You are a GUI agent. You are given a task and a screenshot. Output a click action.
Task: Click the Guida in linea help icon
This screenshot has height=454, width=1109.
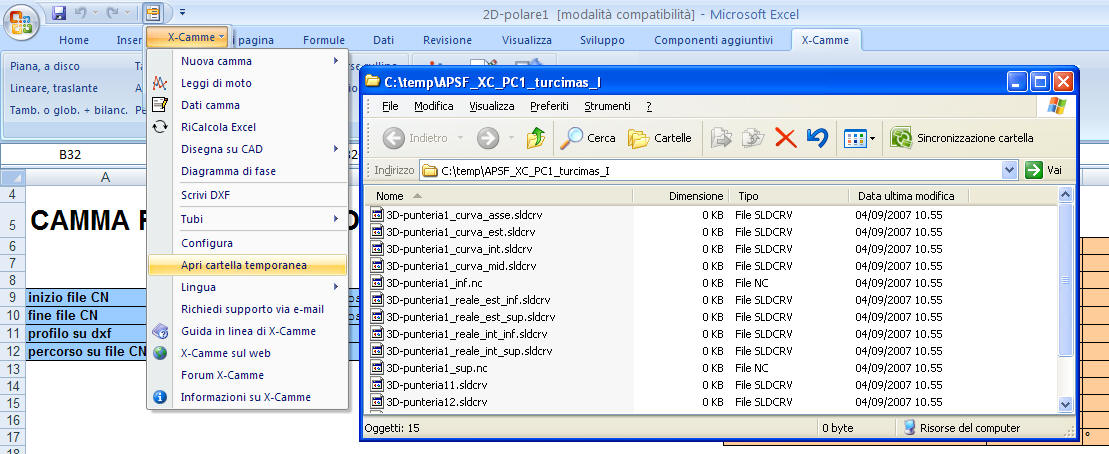(x=161, y=331)
